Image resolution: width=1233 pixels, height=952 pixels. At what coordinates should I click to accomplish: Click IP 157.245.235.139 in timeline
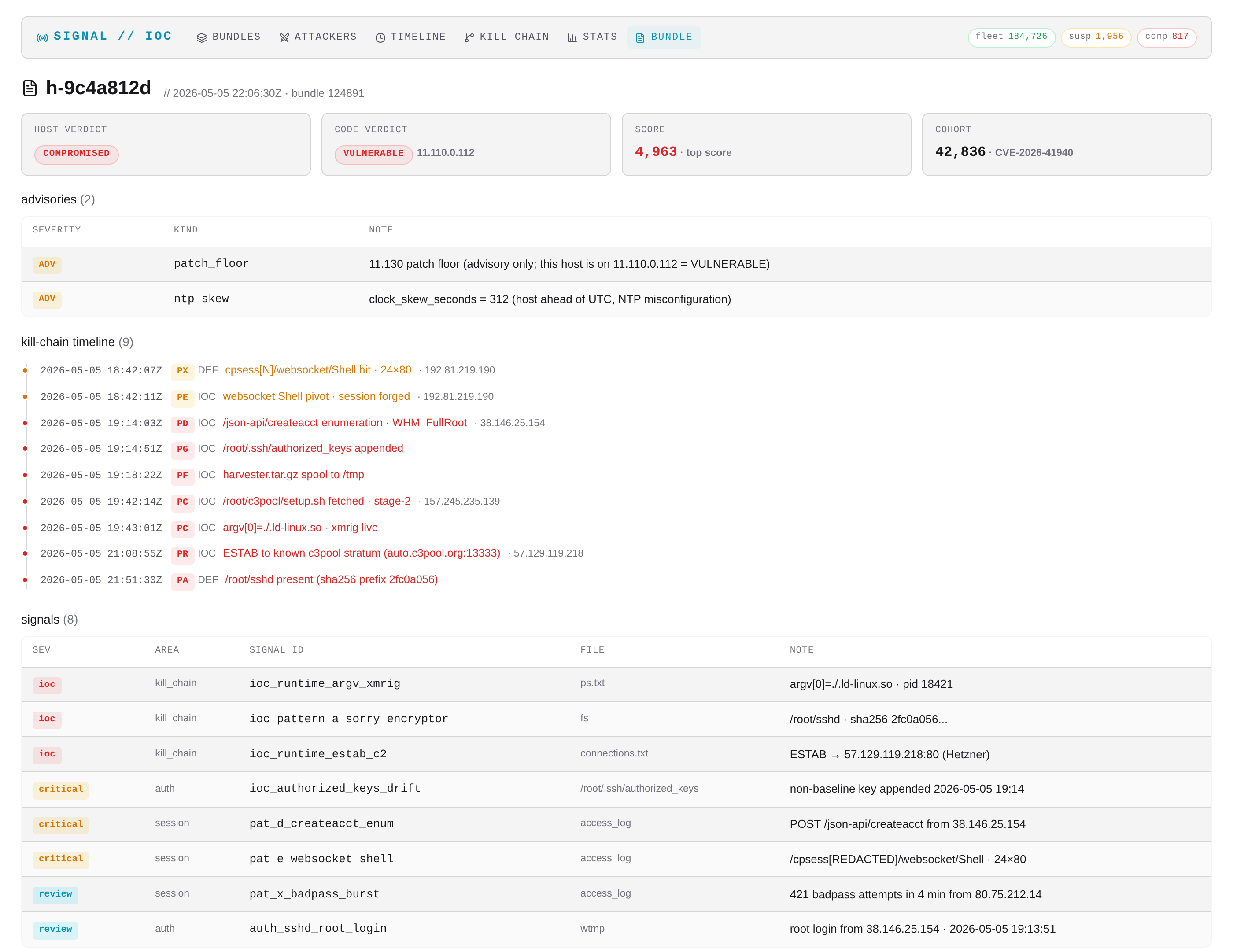pyautogui.click(x=461, y=502)
